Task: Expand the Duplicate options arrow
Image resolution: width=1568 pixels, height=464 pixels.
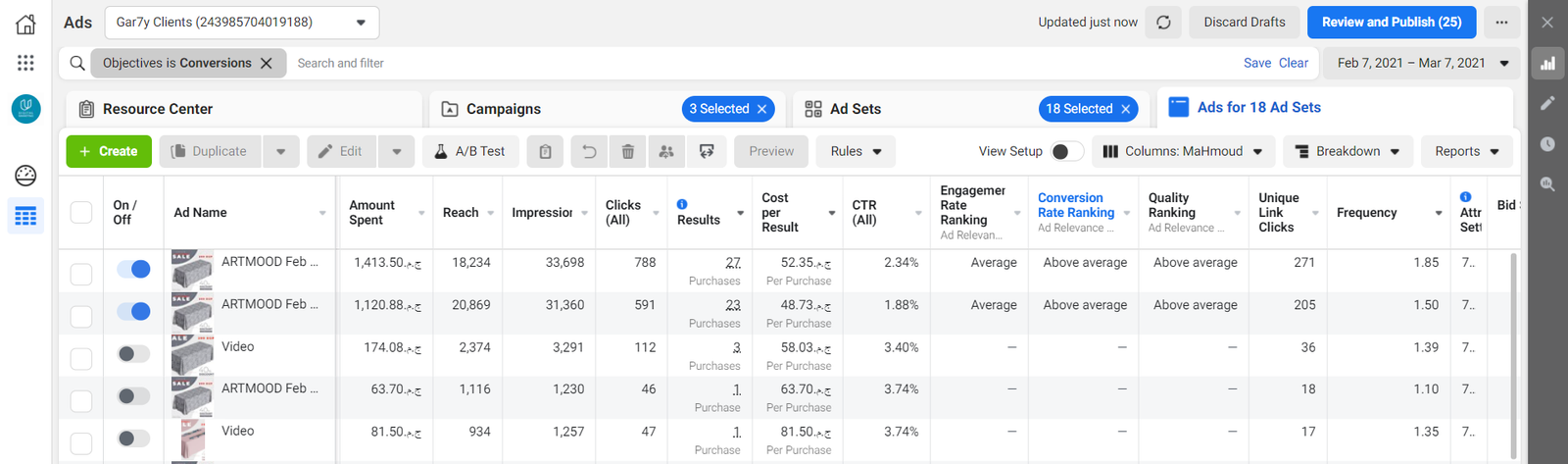Action: click(x=281, y=151)
